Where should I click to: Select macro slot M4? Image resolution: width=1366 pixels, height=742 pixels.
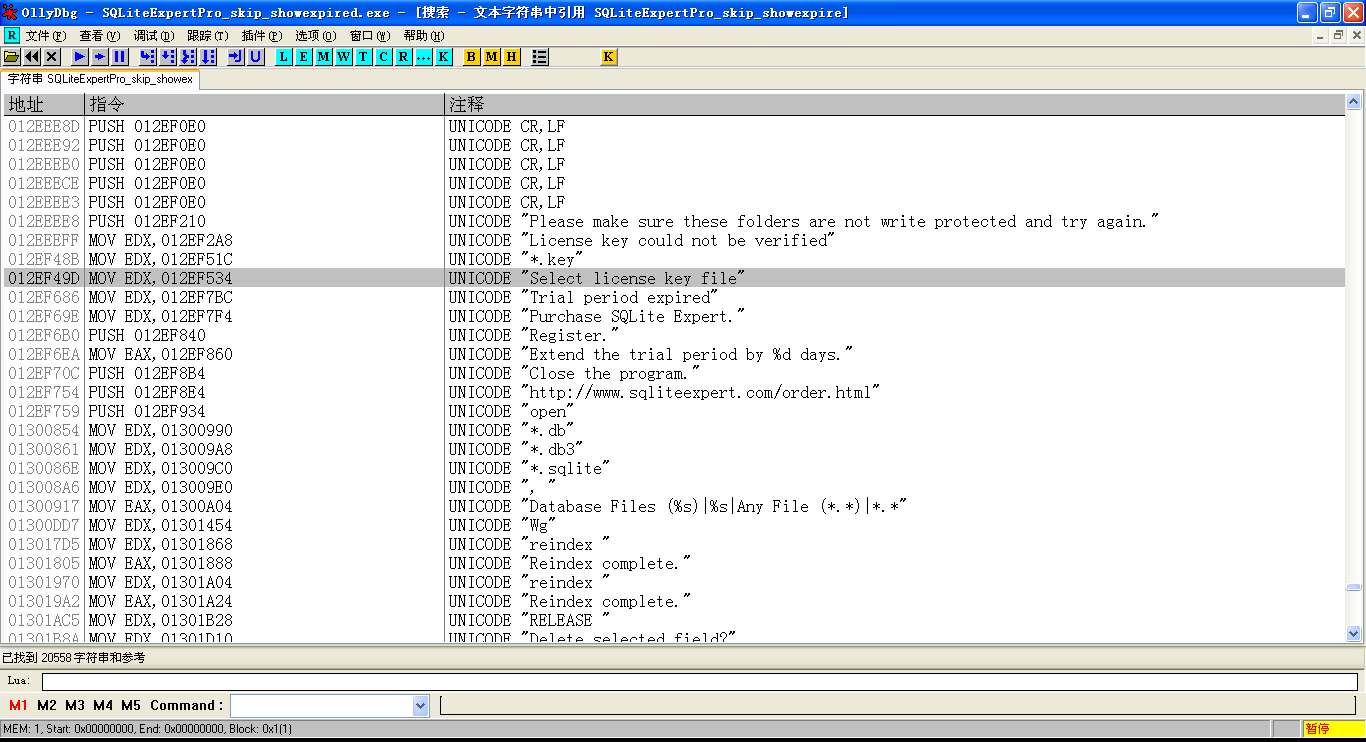(x=103, y=705)
